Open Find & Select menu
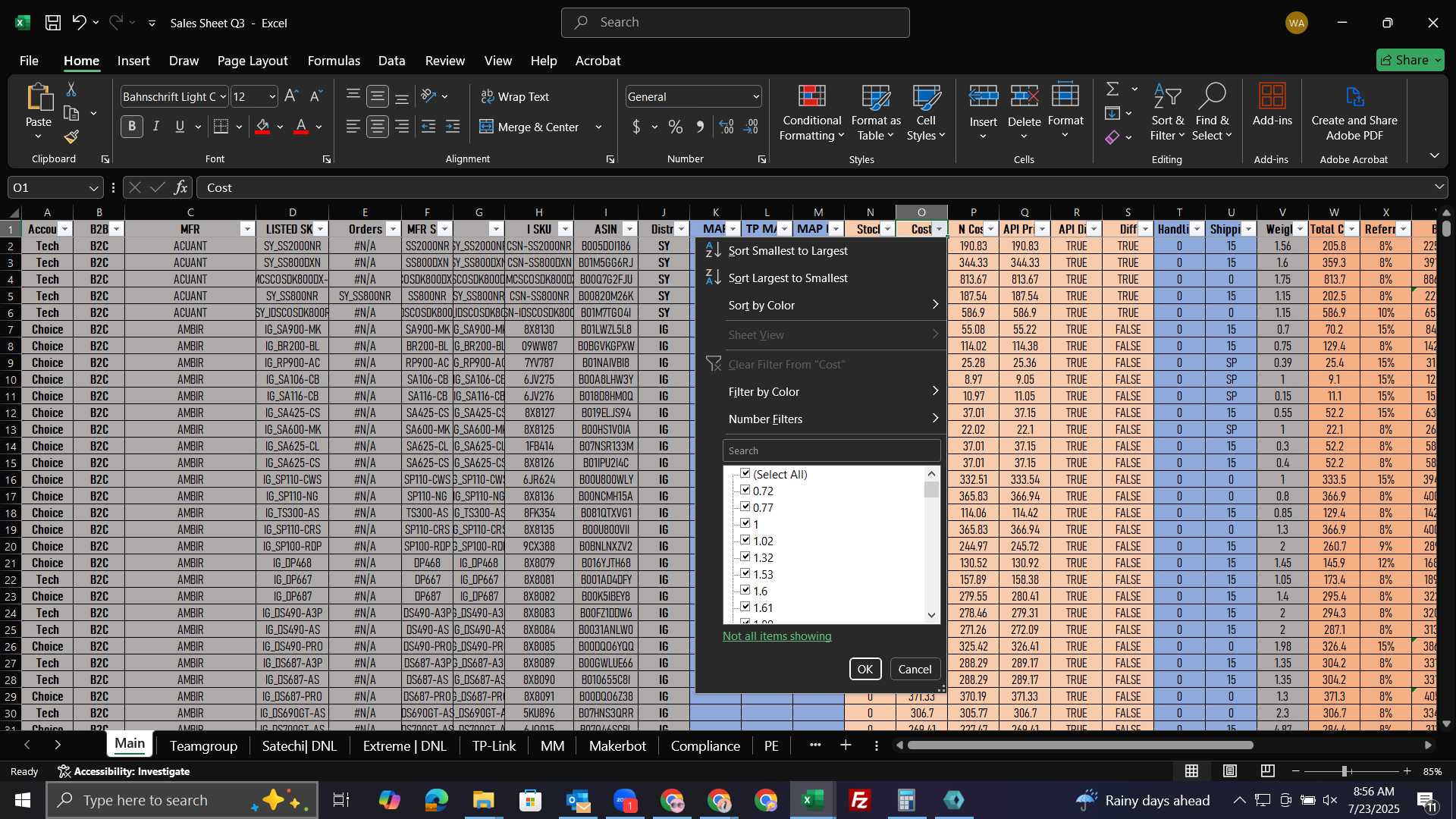The width and height of the screenshot is (1456, 819). [1212, 114]
